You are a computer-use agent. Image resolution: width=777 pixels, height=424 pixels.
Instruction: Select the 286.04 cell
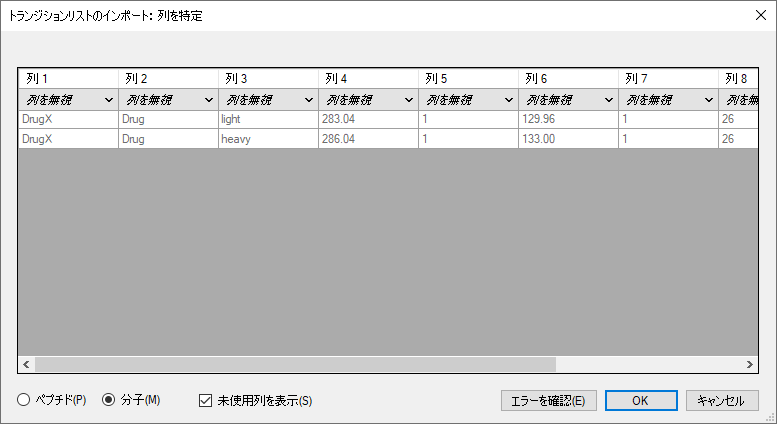click(x=368, y=139)
